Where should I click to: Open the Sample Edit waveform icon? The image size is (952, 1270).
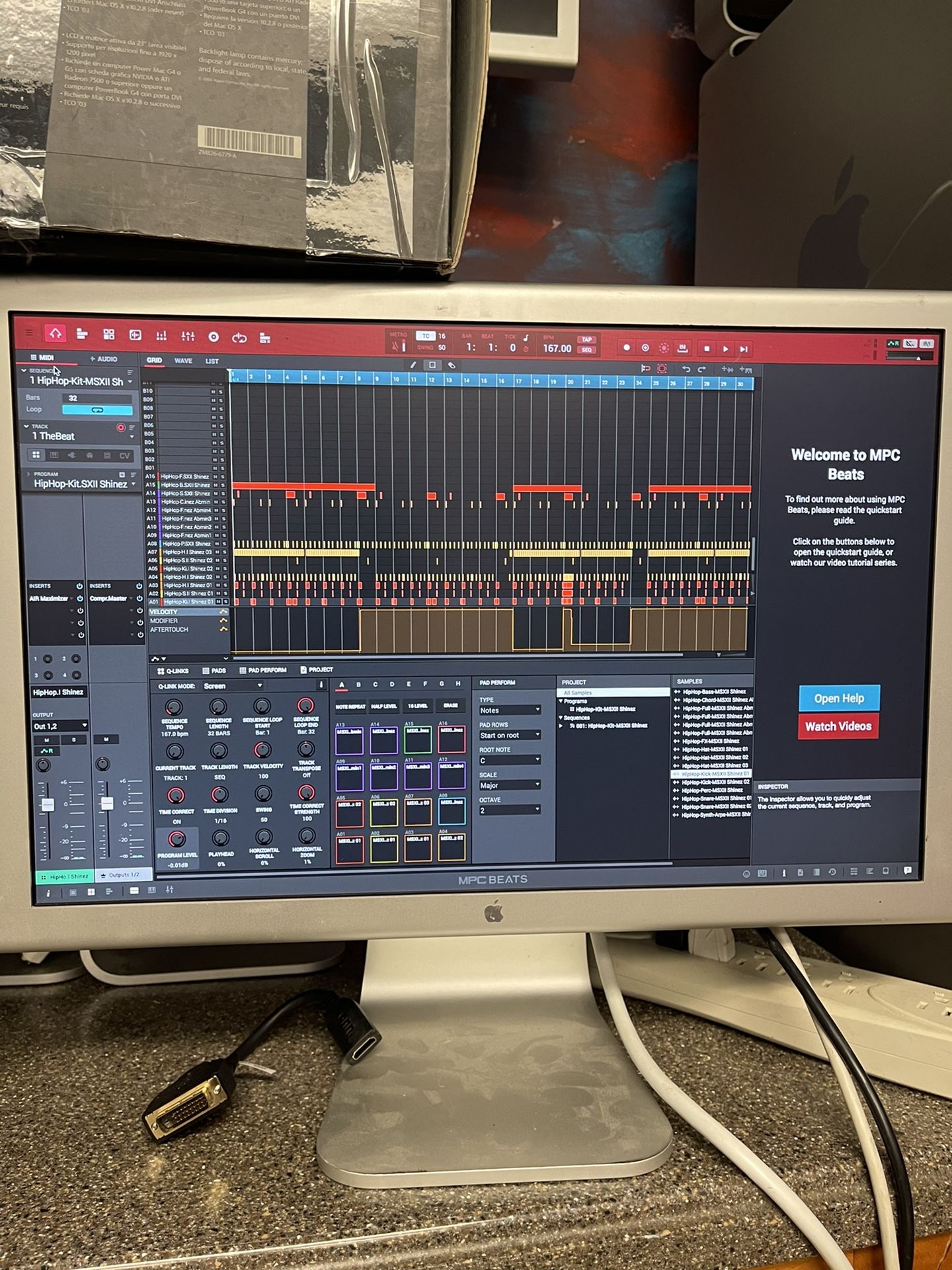tap(135, 335)
